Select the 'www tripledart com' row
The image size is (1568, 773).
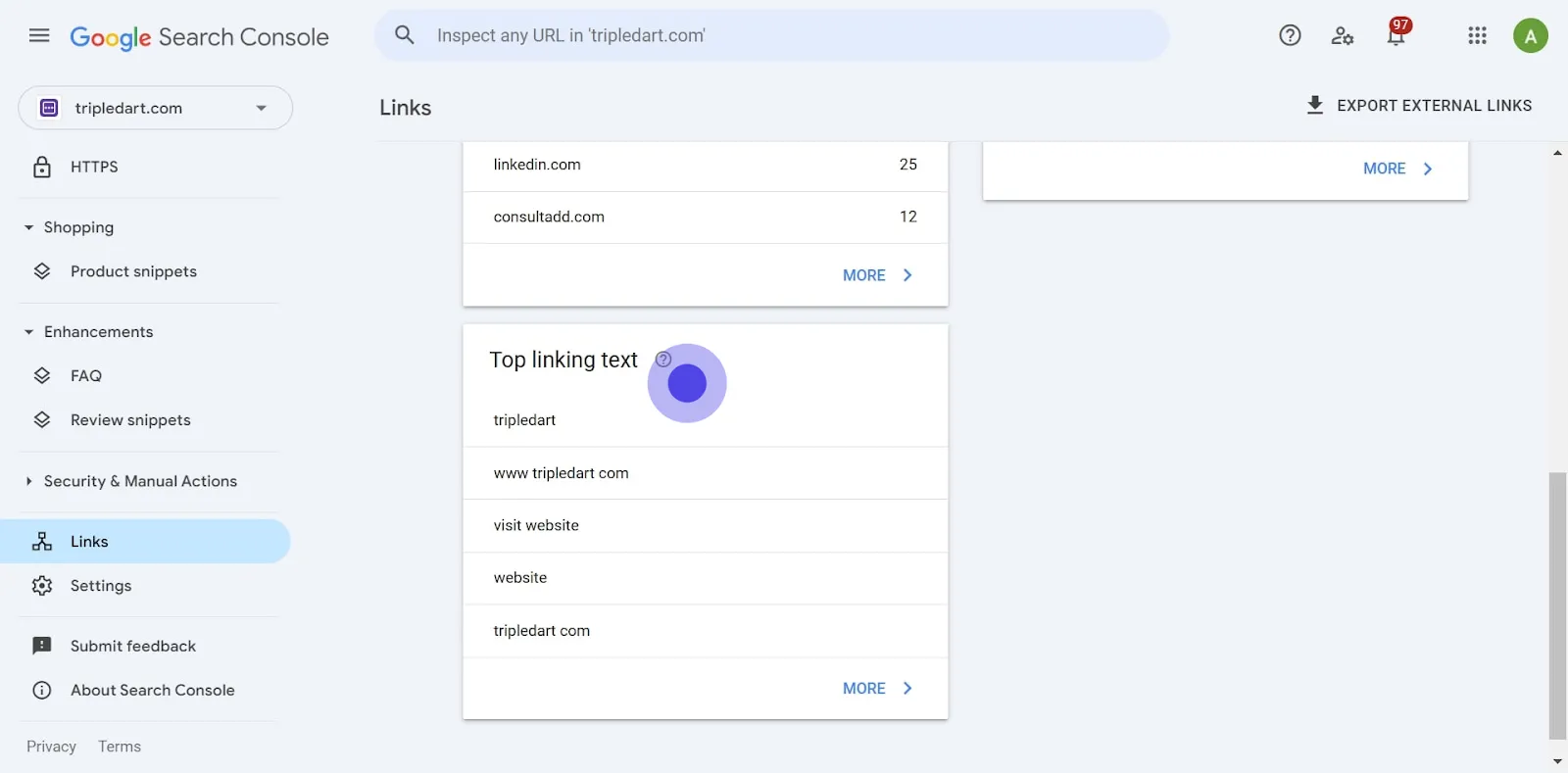pos(705,473)
